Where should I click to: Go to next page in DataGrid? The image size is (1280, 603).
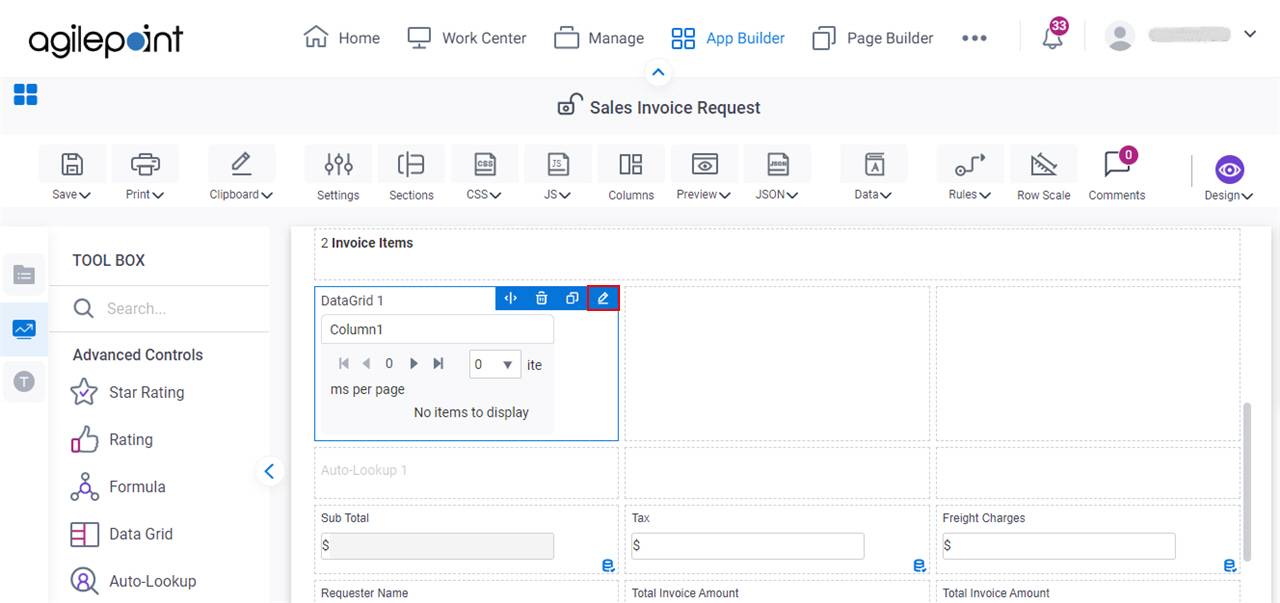[414, 364]
